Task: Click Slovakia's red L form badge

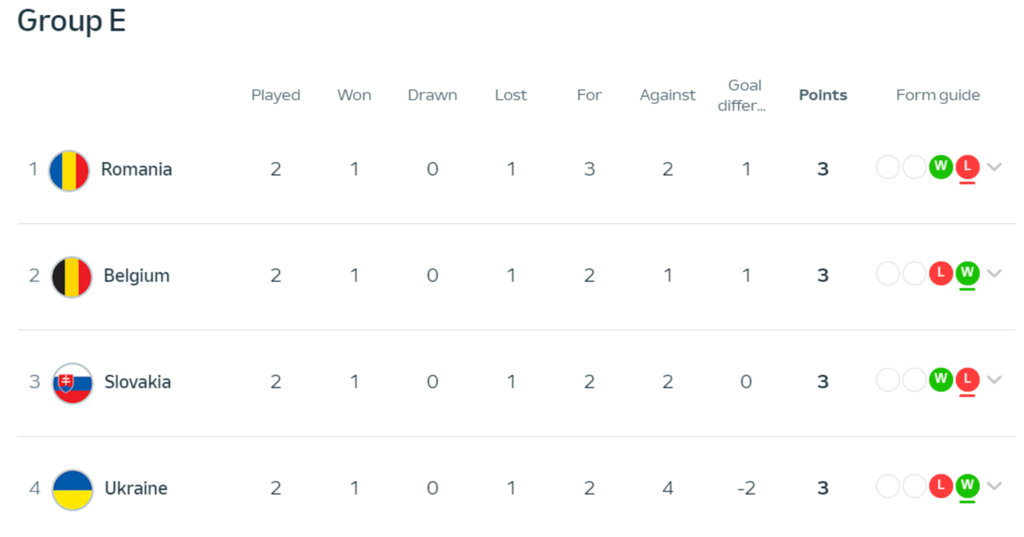Action: click(x=967, y=380)
